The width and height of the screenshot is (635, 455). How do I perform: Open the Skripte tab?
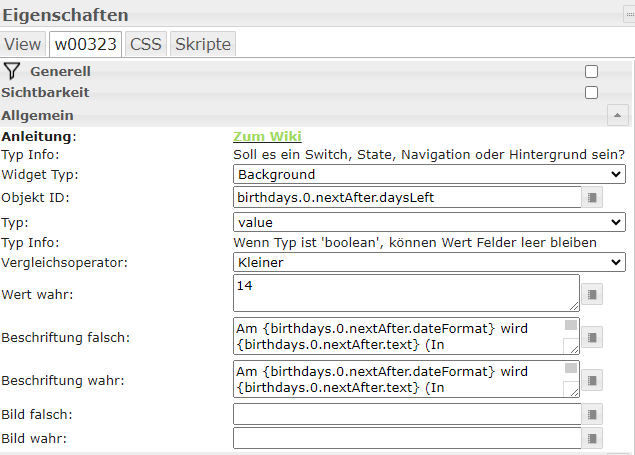(x=203, y=44)
